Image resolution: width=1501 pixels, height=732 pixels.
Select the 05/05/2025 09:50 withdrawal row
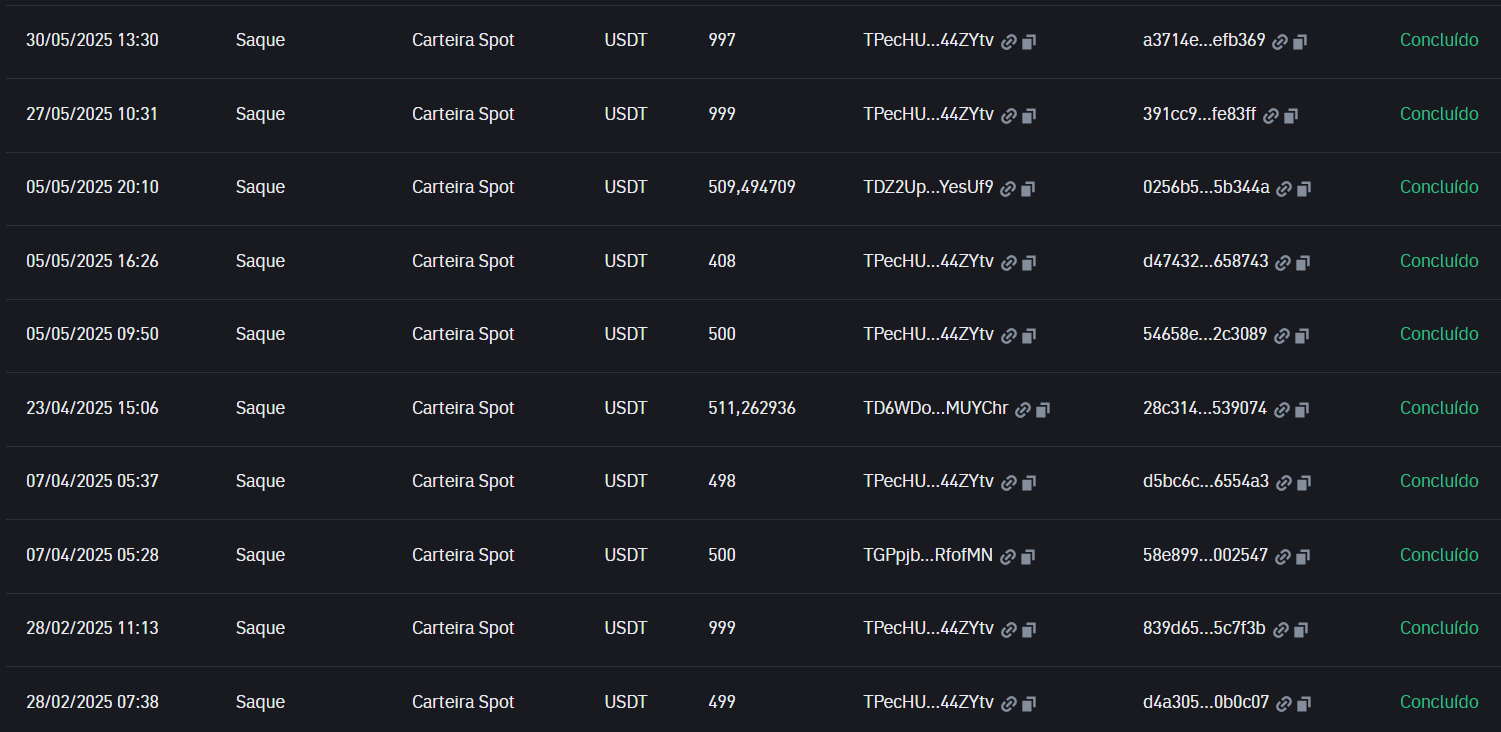pos(750,335)
